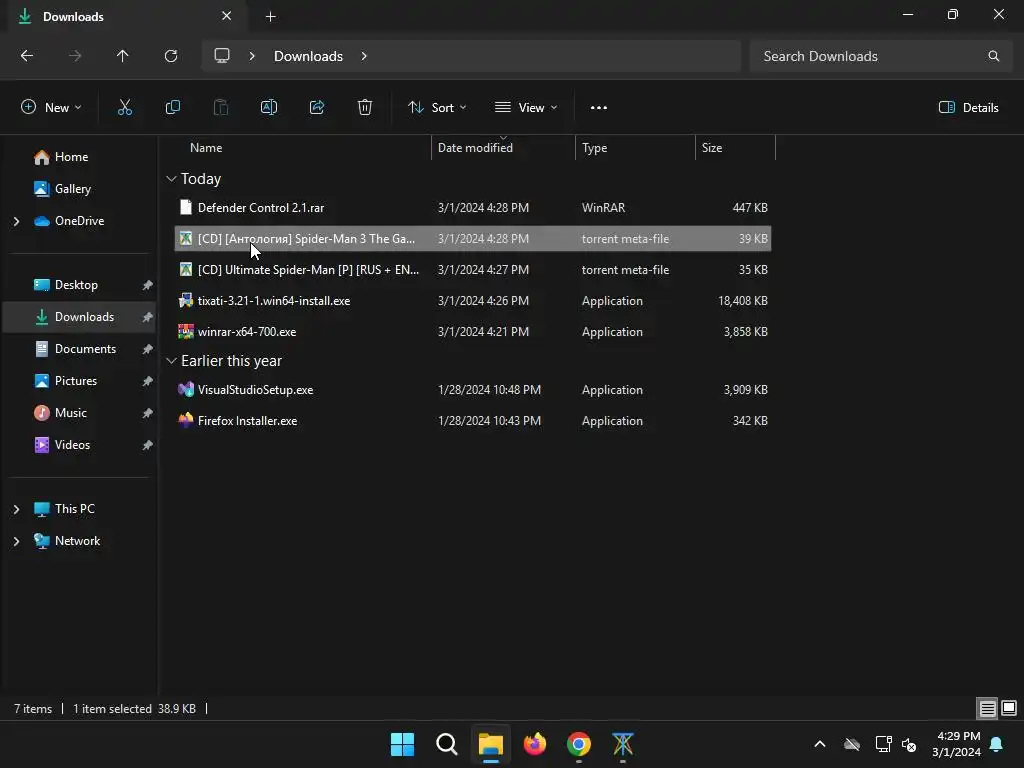Expand OneDrive in navigation pane
Viewport: 1024px width, 768px height.
(x=16, y=221)
